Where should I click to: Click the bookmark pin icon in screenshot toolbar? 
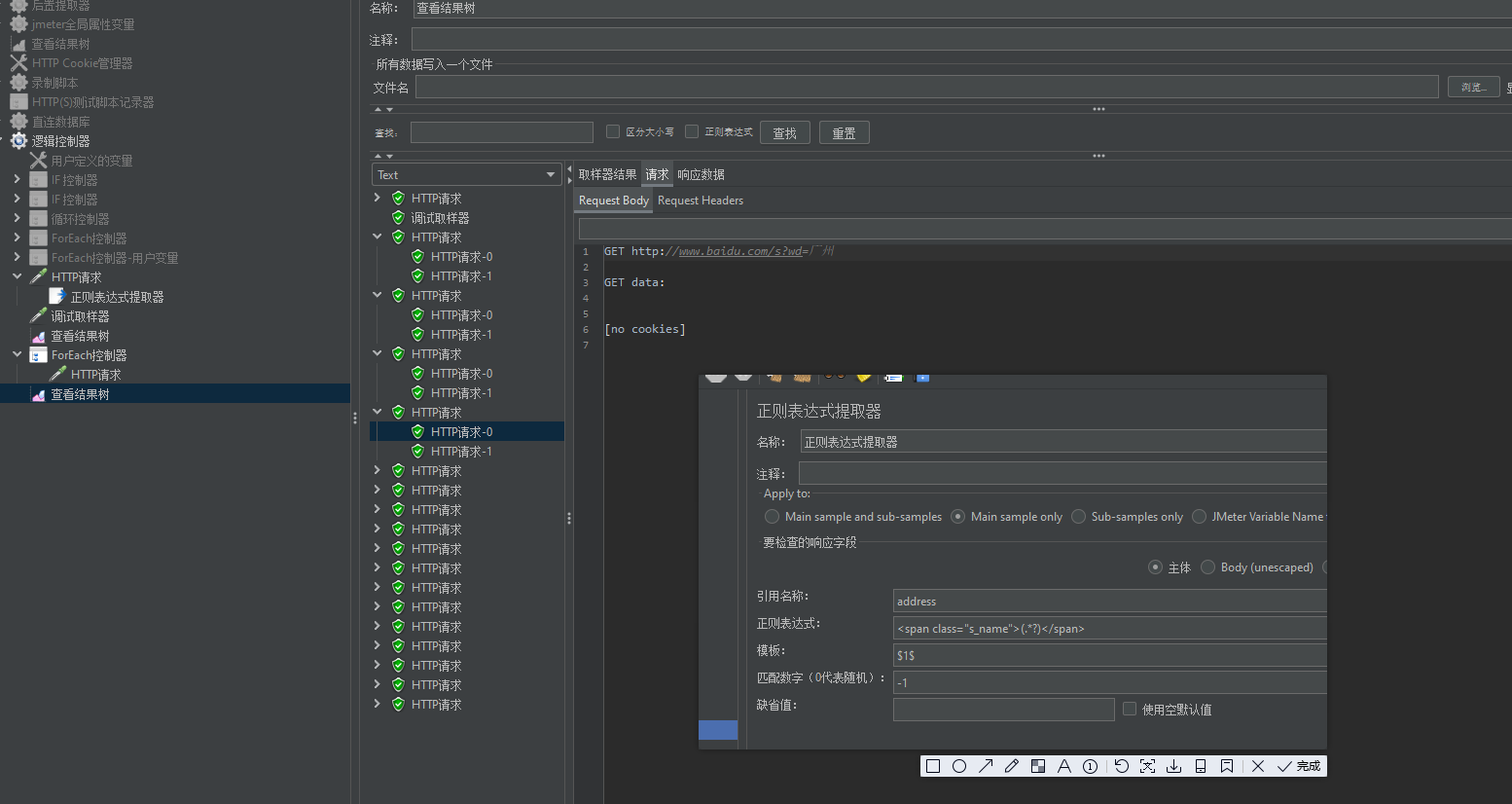(x=1227, y=766)
